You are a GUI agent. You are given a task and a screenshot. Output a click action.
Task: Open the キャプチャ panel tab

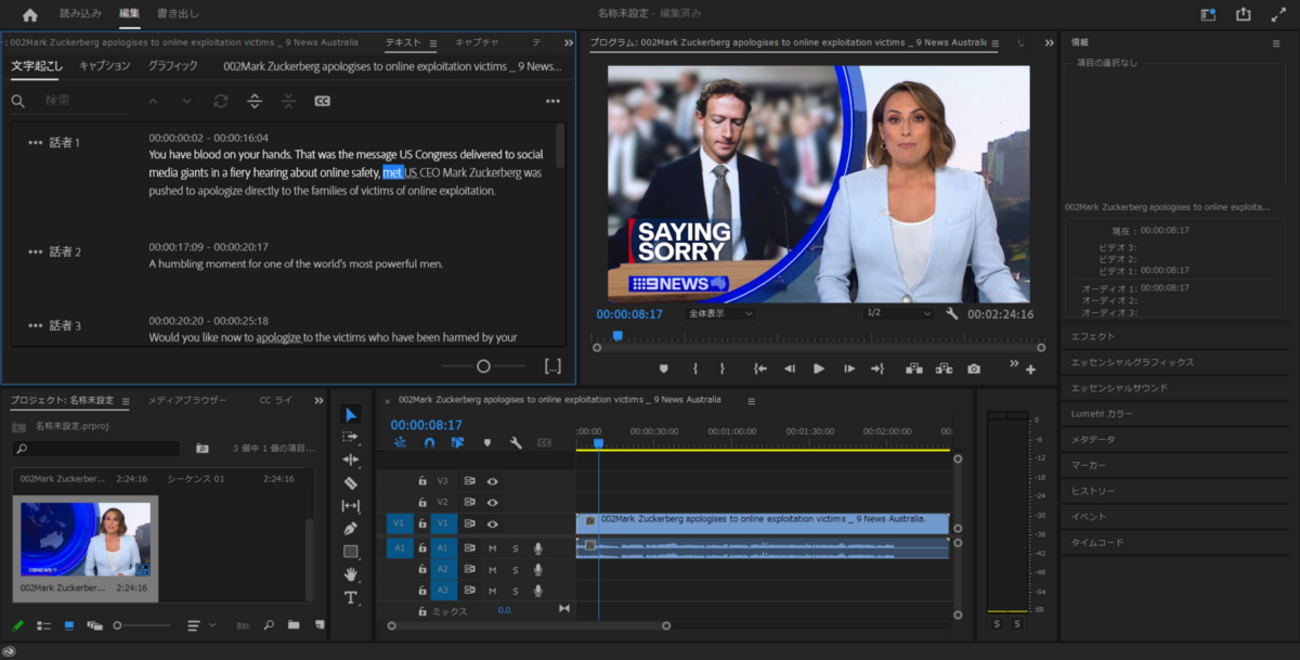[x=477, y=43]
